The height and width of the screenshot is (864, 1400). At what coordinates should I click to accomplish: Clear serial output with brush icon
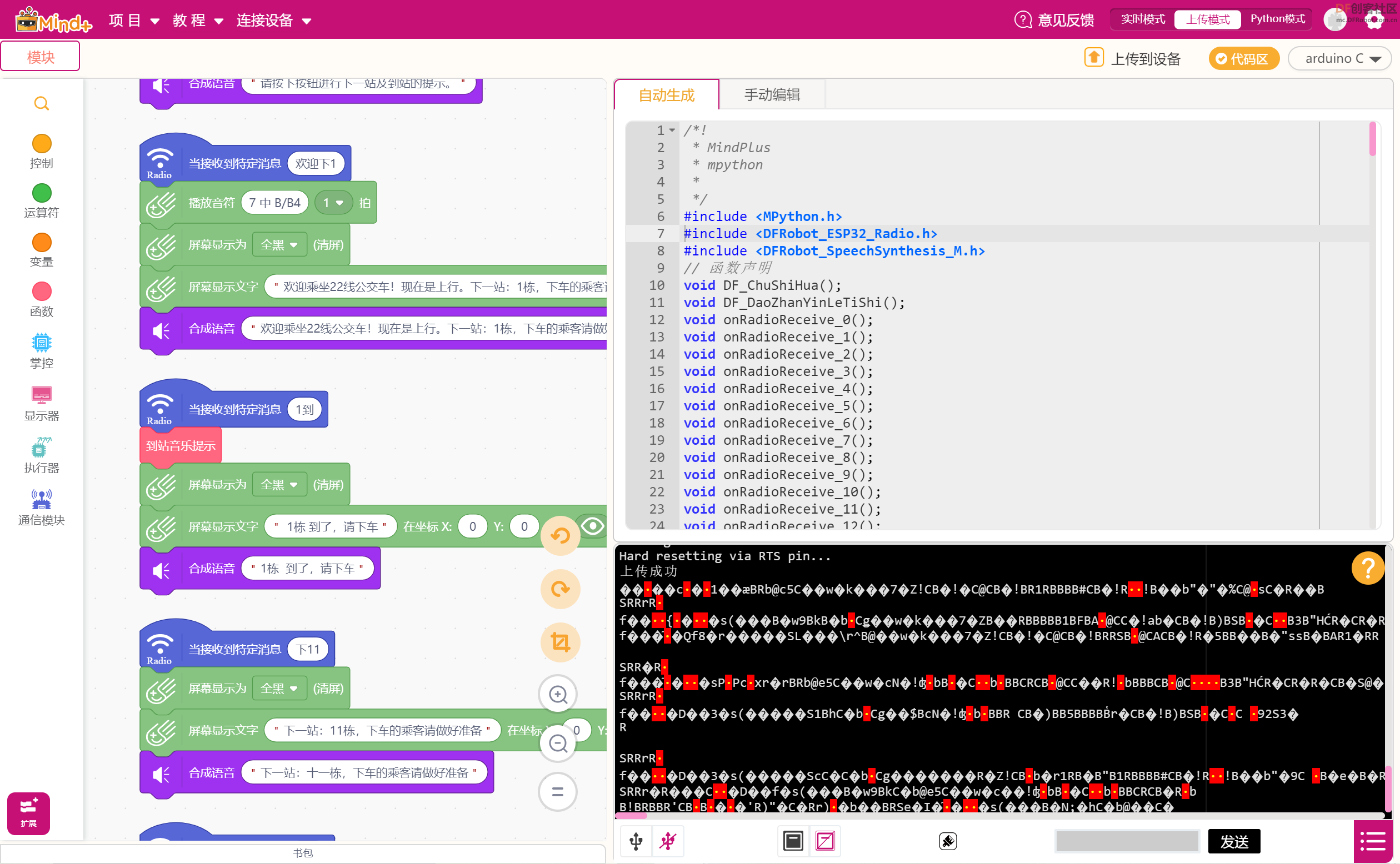(x=948, y=841)
